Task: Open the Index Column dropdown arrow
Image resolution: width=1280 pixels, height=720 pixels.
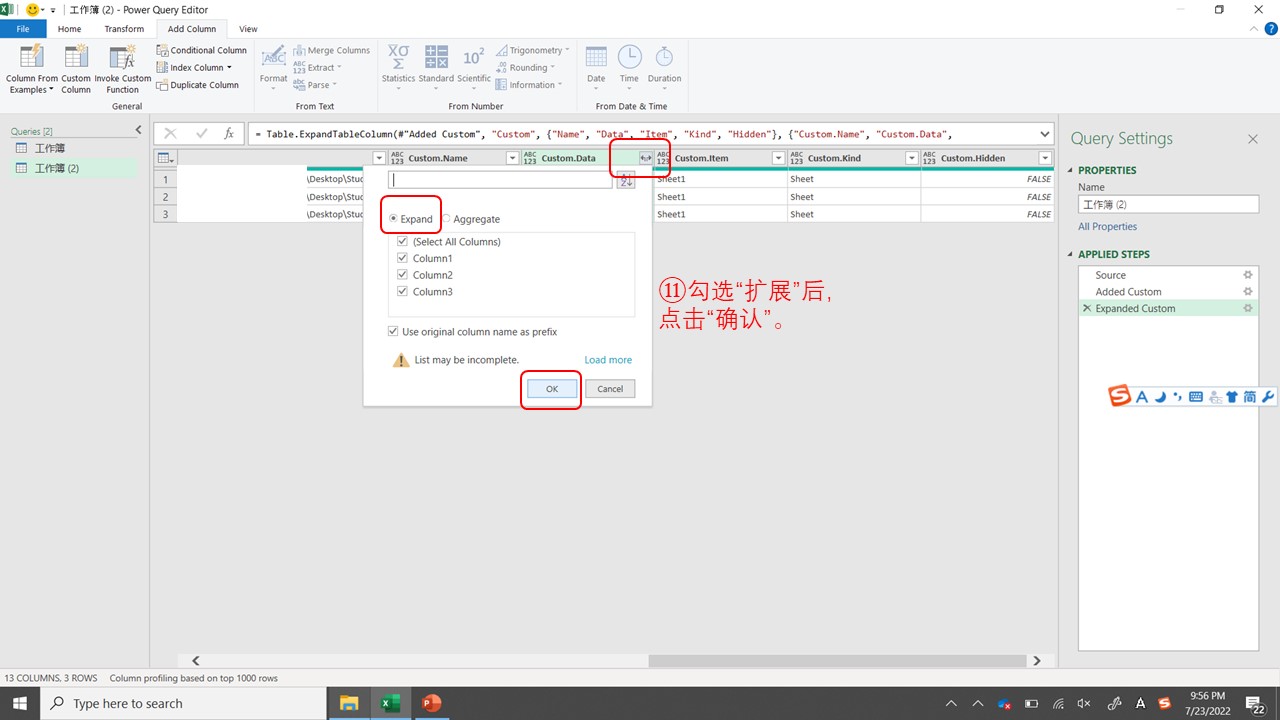Action: click(229, 68)
